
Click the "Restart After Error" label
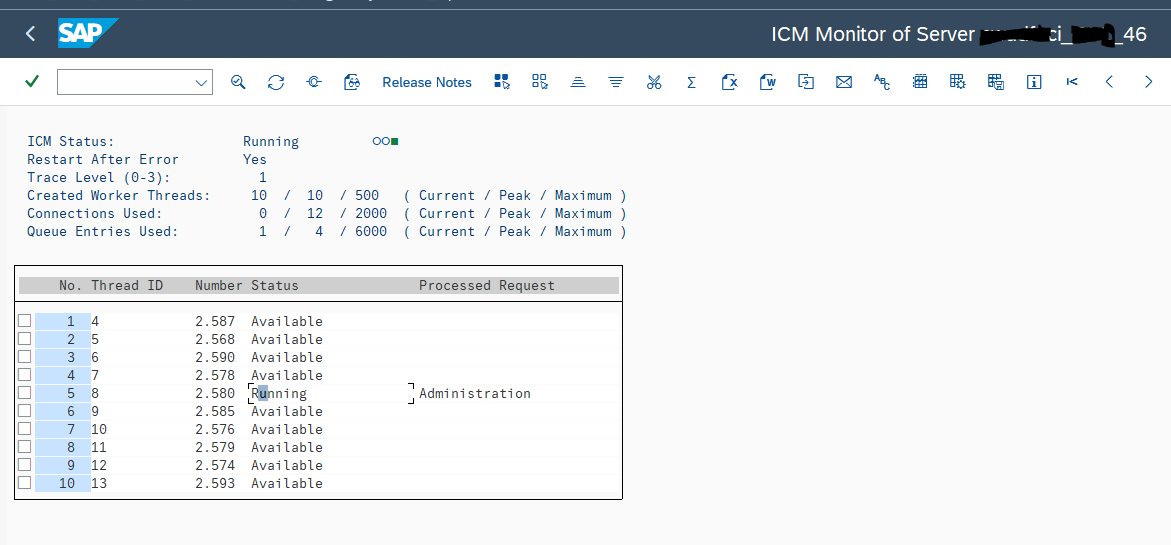coord(103,159)
